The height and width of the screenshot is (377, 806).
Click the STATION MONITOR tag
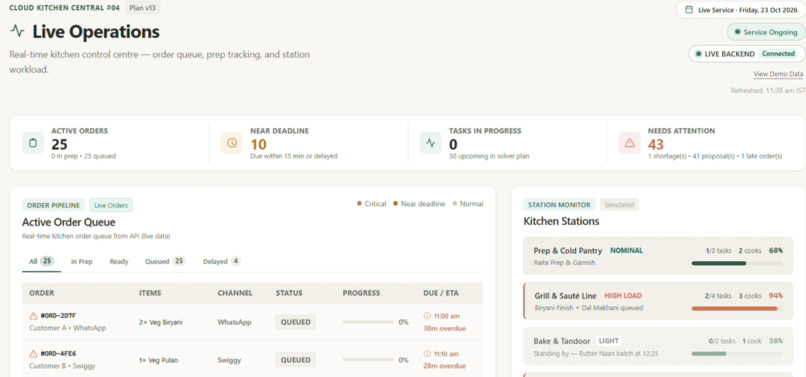(x=559, y=205)
